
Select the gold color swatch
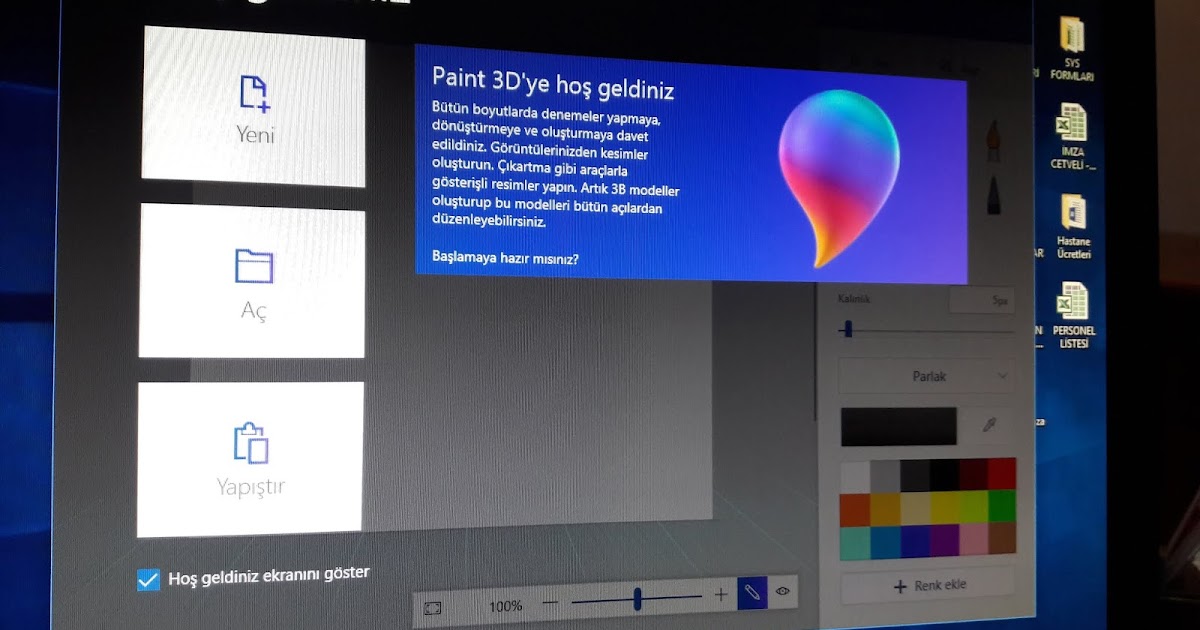pos(885,508)
